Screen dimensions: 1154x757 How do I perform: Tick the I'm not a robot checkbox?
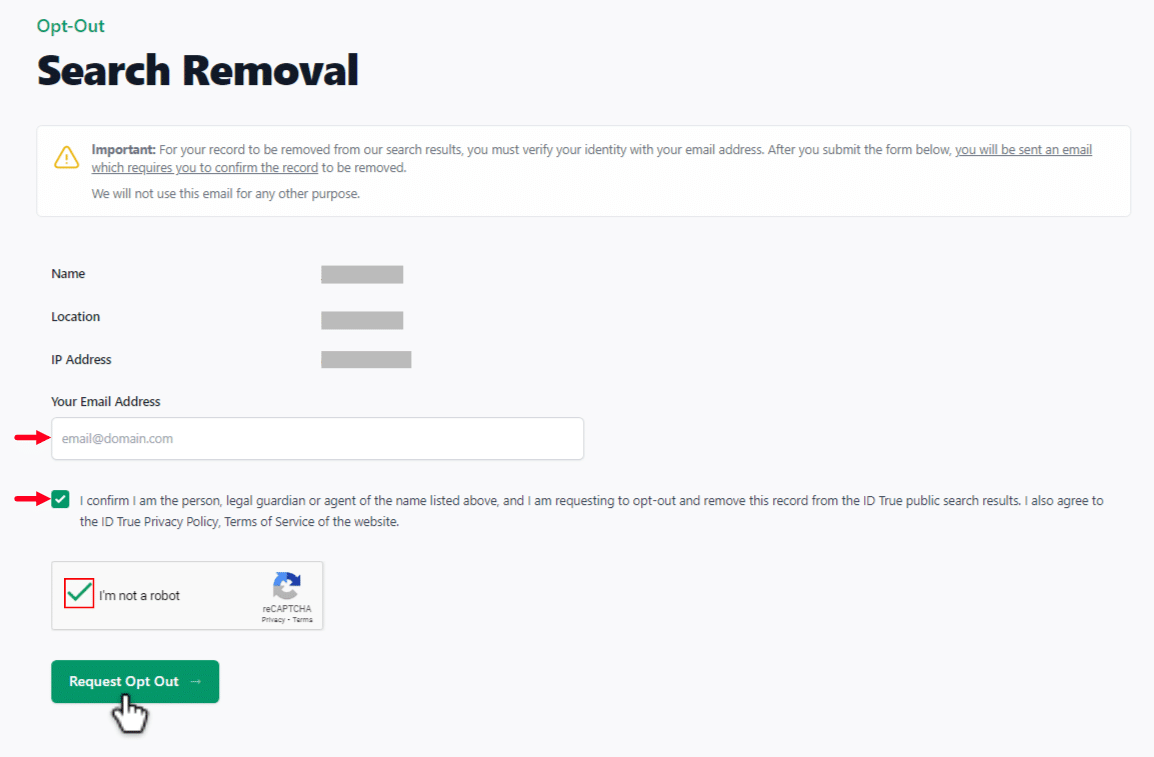pos(79,593)
